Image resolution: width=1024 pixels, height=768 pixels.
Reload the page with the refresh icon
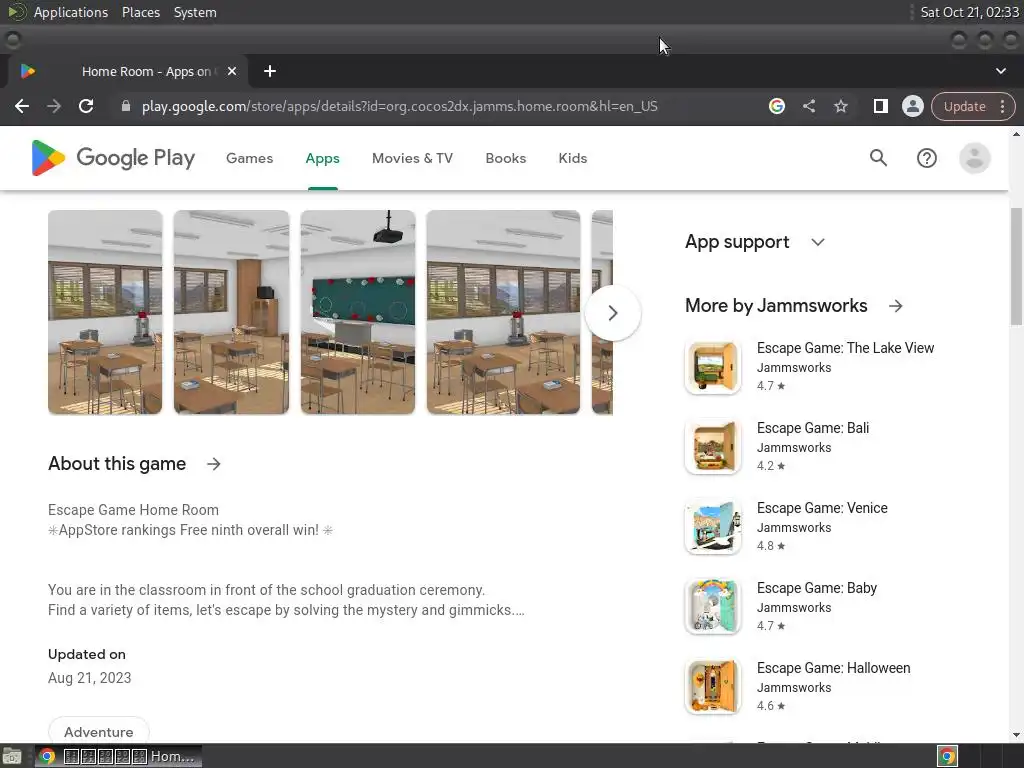(86, 106)
